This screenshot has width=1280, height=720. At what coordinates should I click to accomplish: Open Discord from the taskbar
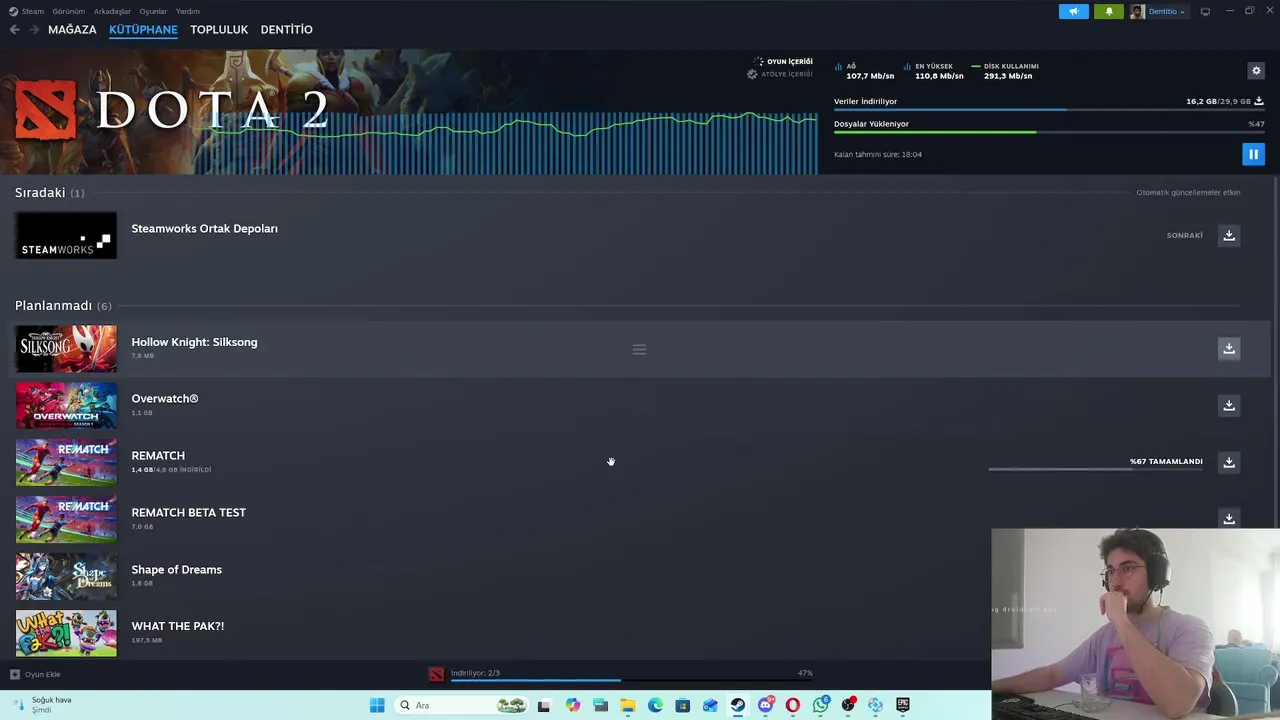[x=766, y=705]
